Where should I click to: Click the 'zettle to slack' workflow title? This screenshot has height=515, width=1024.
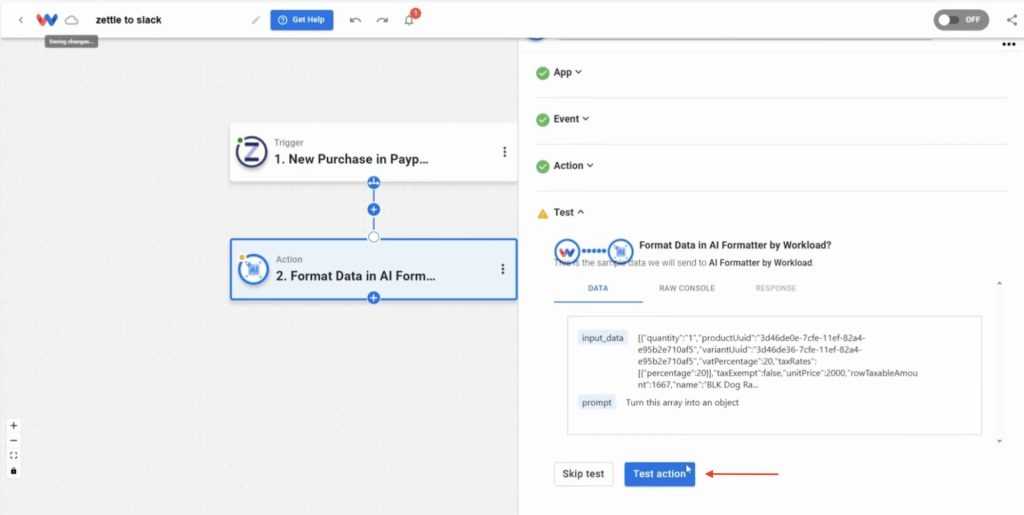point(129,20)
